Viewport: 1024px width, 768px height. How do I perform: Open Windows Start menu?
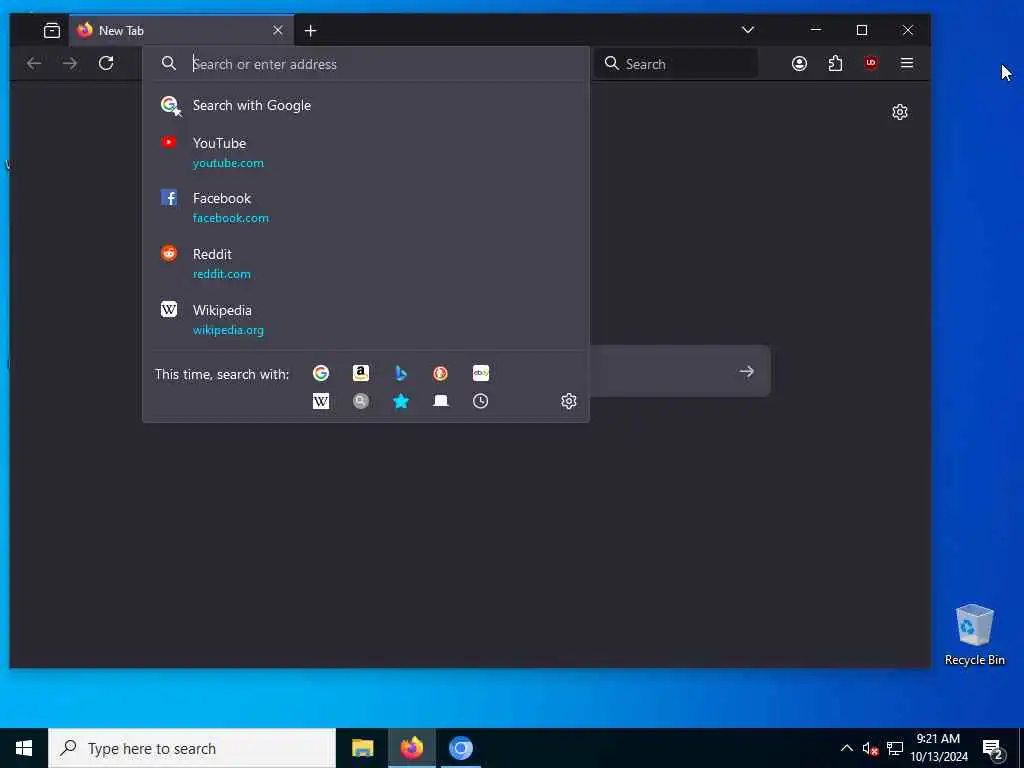tap(24, 748)
